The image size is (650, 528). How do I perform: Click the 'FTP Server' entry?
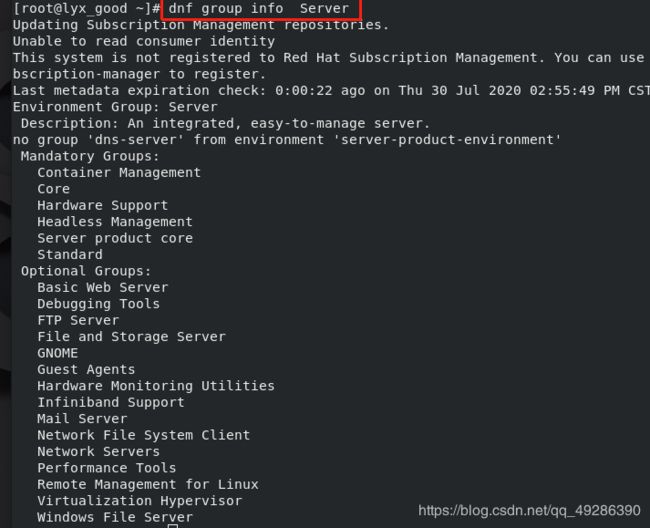[x=78, y=320]
